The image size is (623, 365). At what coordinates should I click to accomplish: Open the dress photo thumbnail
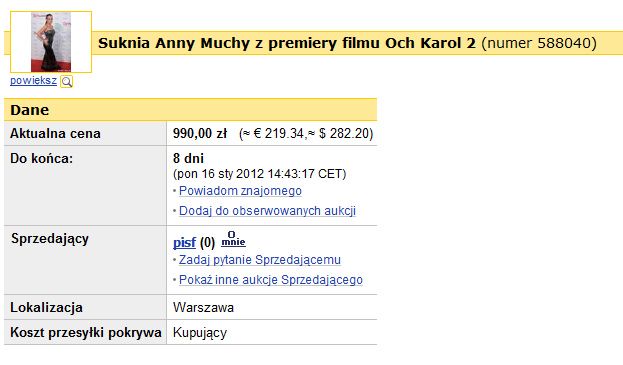point(51,42)
